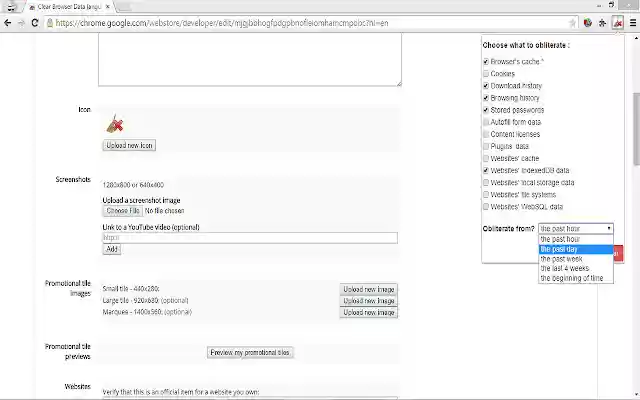Collapse the Obliterate from dropdown

pyautogui.click(x=576, y=229)
